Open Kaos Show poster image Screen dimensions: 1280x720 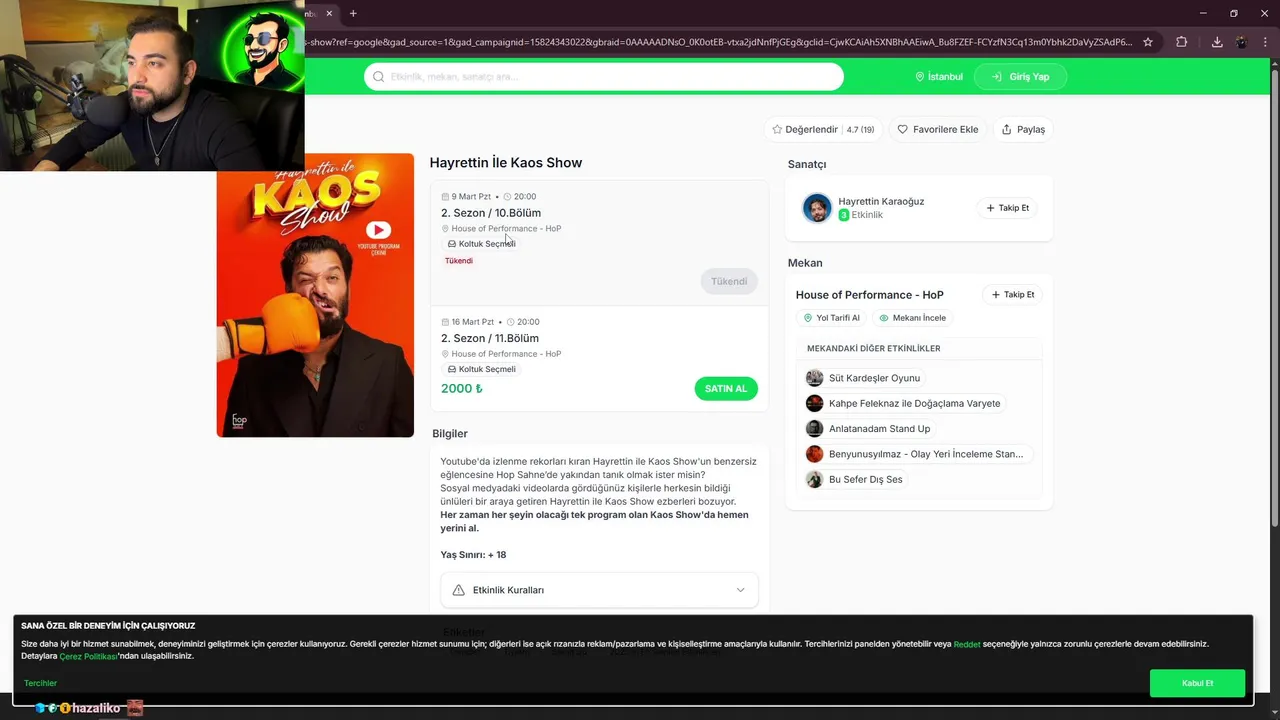315,295
